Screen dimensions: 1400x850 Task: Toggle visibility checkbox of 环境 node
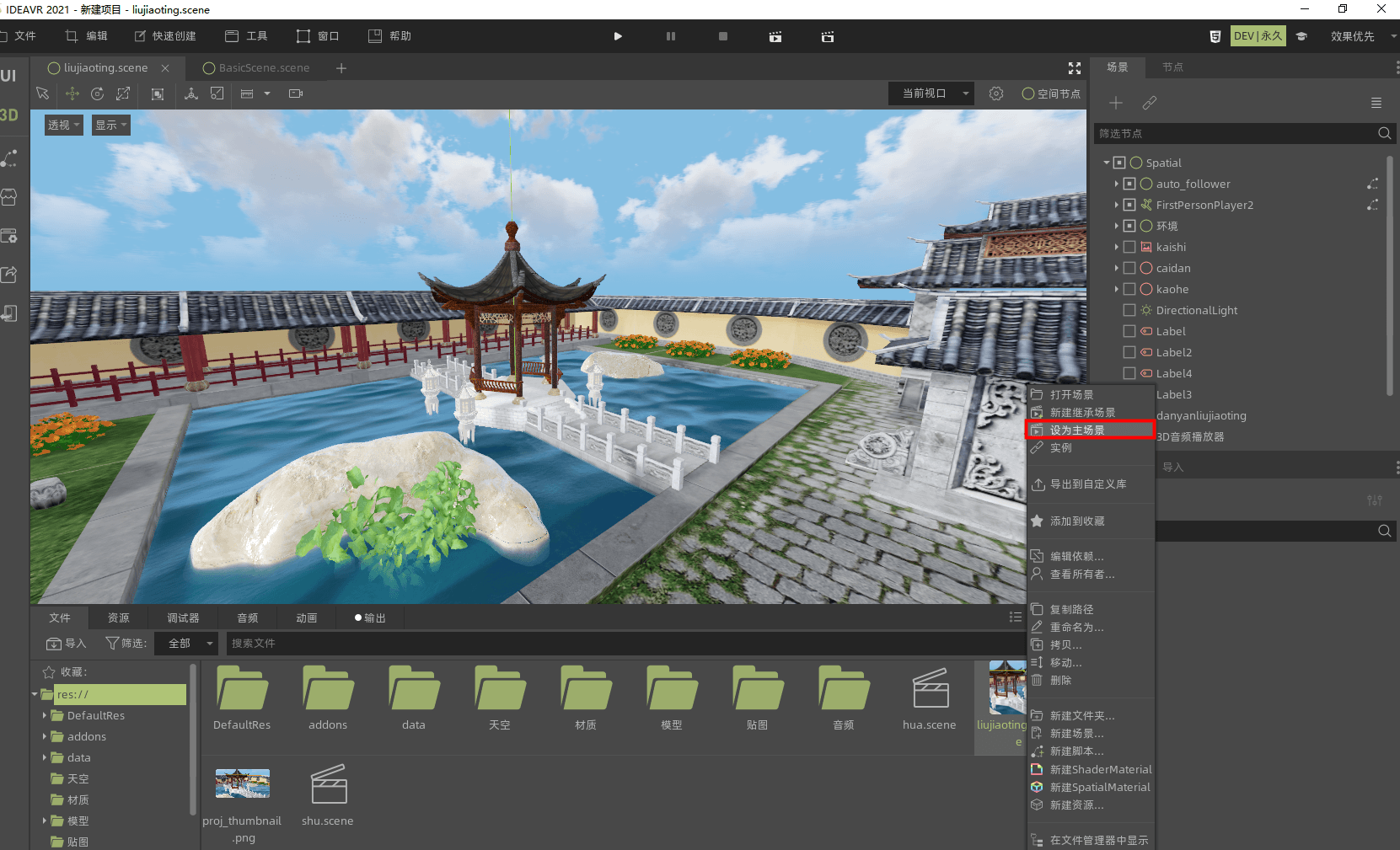(x=1129, y=226)
